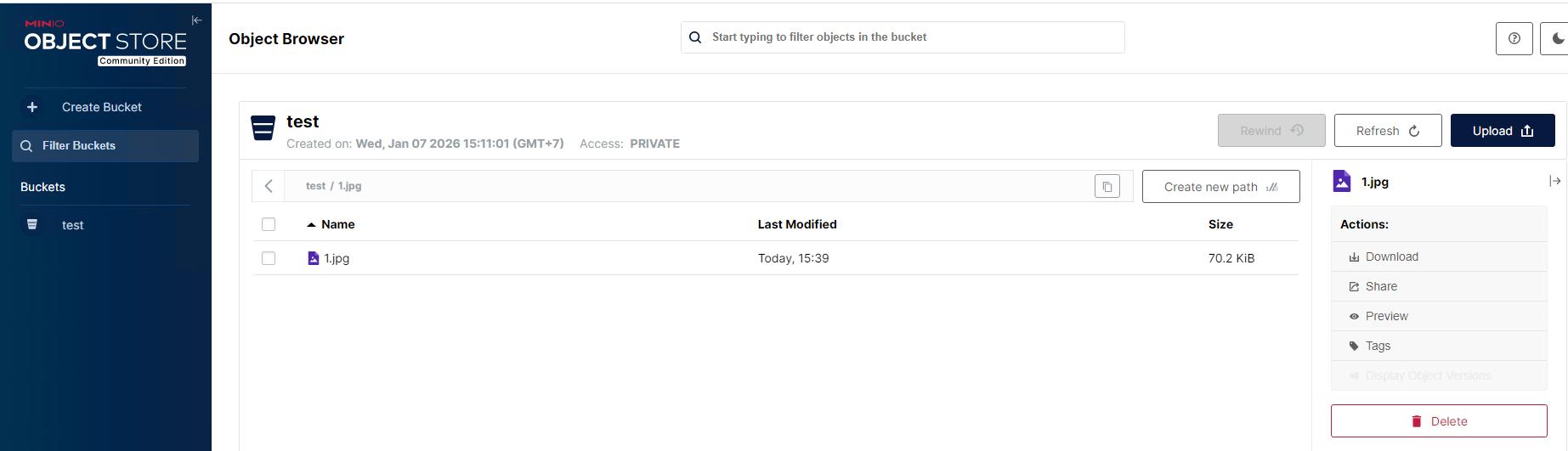Click the help question mark icon
1568x451 pixels.
tap(1514, 38)
